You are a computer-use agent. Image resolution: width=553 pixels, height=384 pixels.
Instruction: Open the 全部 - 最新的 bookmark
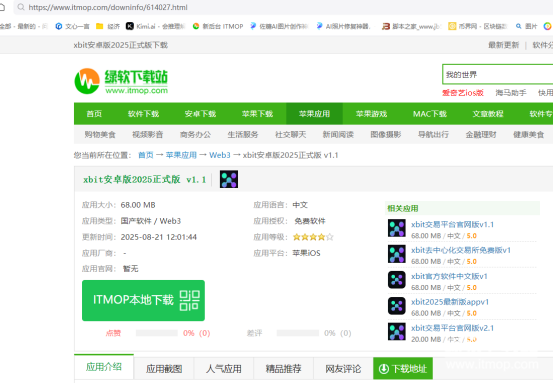(24, 26)
